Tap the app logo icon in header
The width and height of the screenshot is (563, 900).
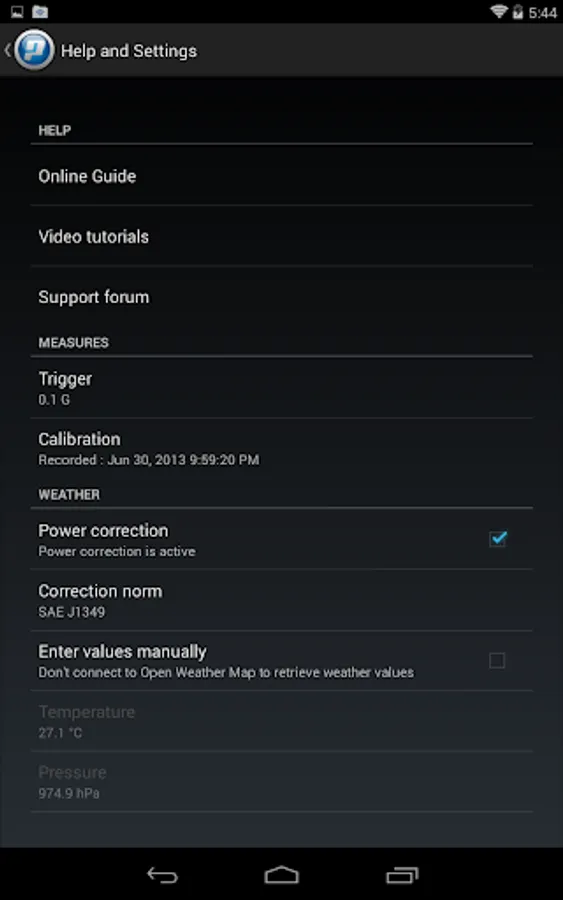34,51
